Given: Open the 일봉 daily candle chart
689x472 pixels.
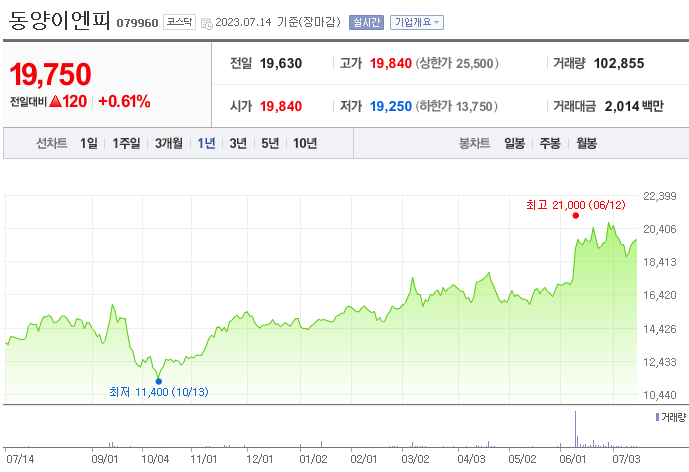Looking at the screenshot, I should pyautogui.click(x=515, y=143).
